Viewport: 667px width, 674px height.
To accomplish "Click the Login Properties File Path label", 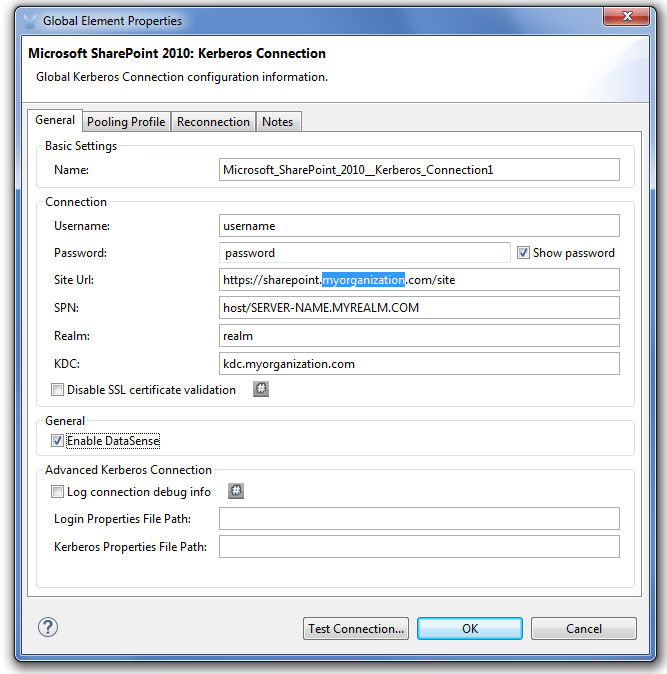I will pos(122,519).
